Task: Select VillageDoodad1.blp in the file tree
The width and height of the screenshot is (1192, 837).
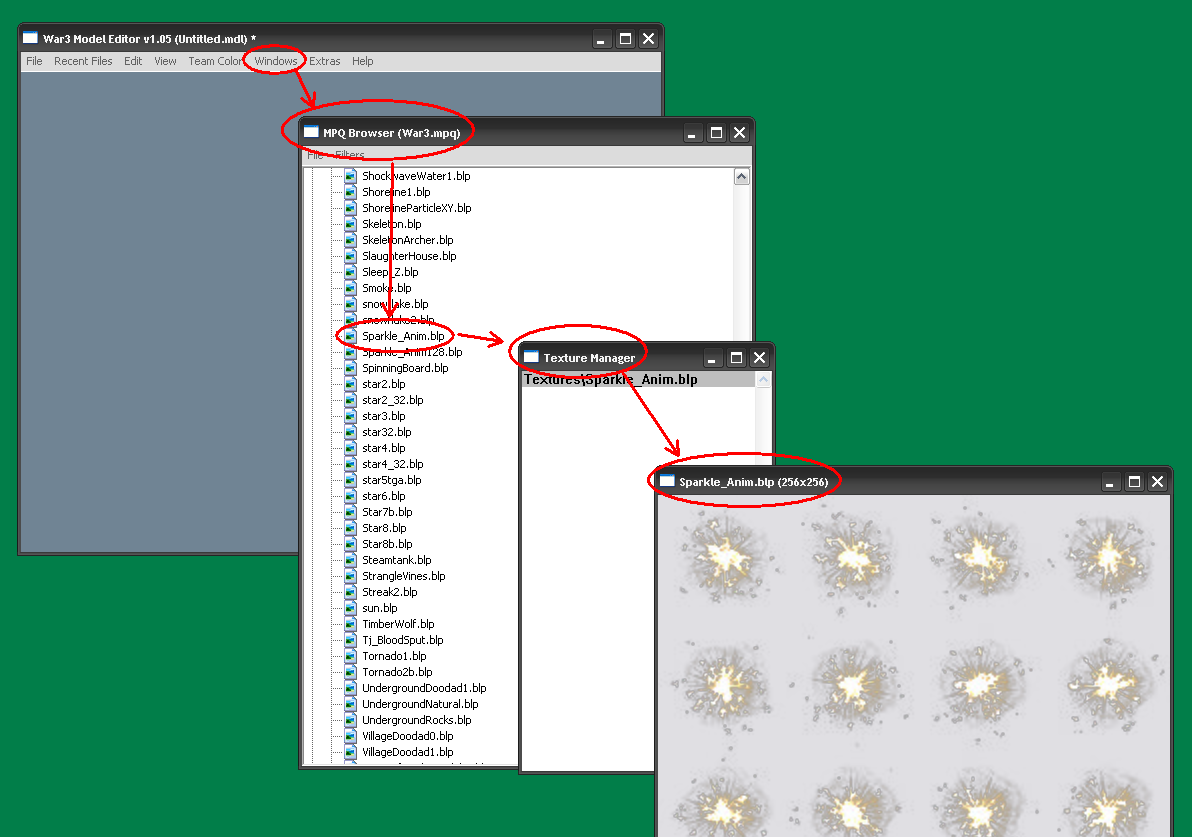Action: [x=407, y=751]
